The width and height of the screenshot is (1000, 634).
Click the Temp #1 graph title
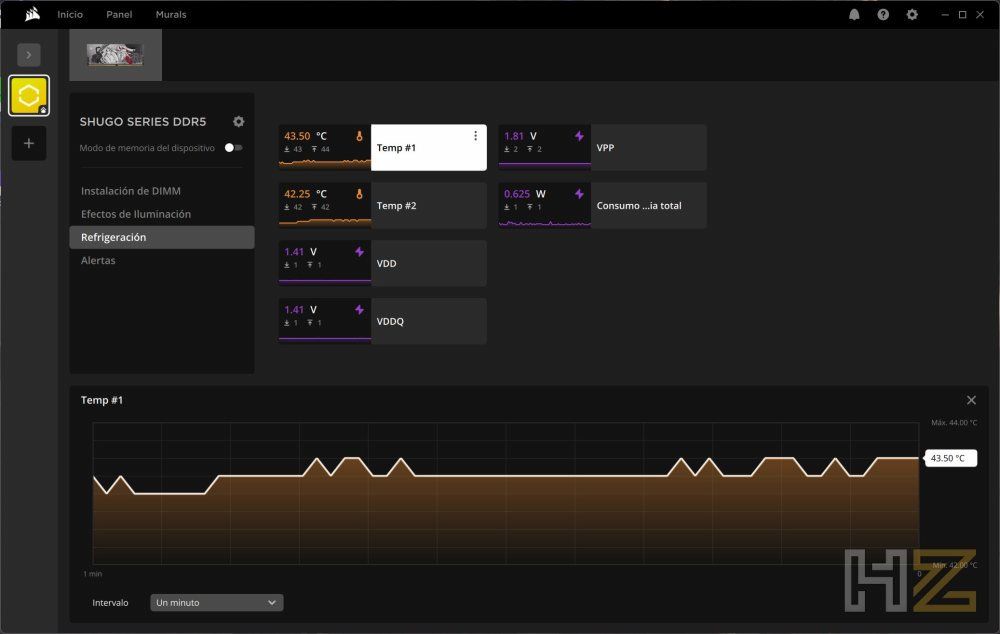[102, 400]
